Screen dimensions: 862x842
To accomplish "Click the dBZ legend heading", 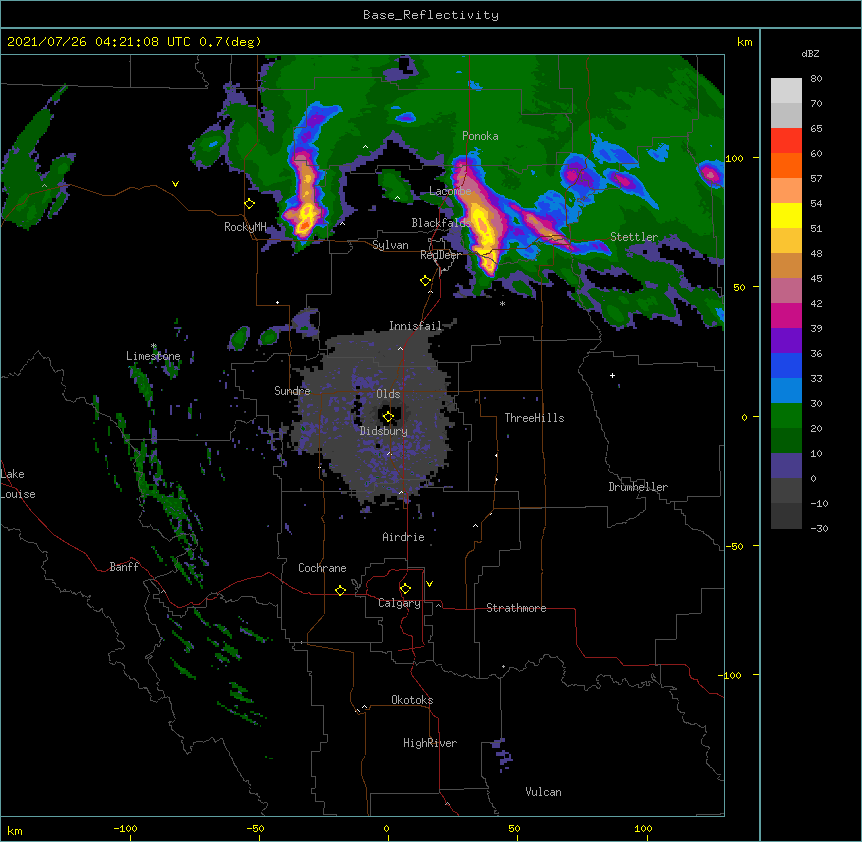I will point(810,54).
